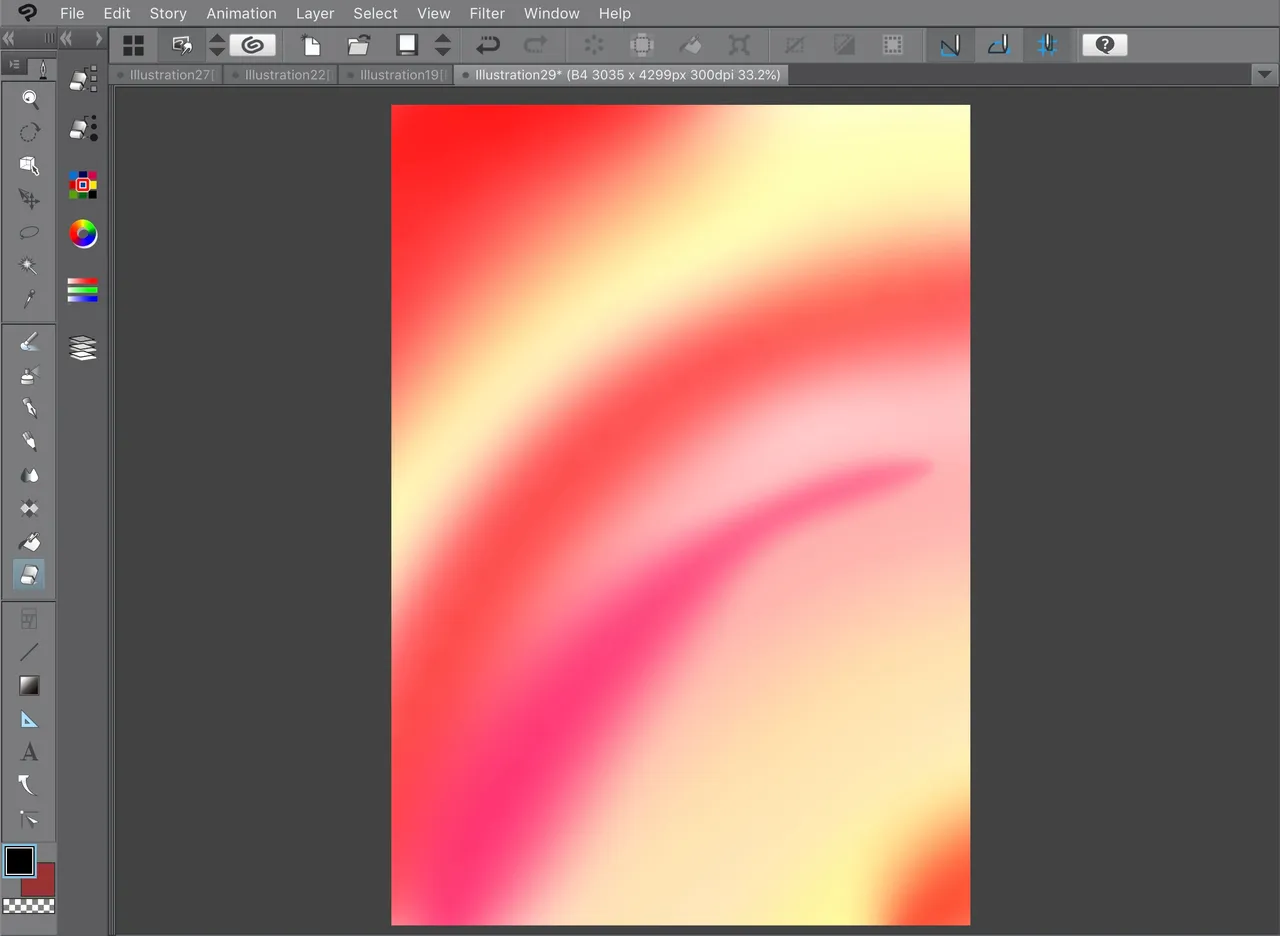Viewport: 1280px width, 936px height.
Task: Open the Layer menu
Action: point(315,13)
